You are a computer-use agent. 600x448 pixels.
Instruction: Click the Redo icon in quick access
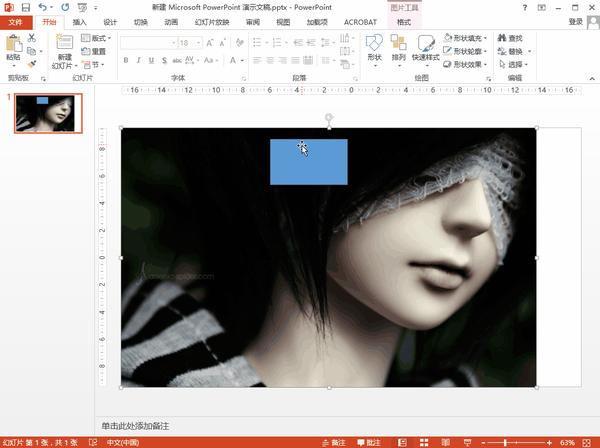65,7
